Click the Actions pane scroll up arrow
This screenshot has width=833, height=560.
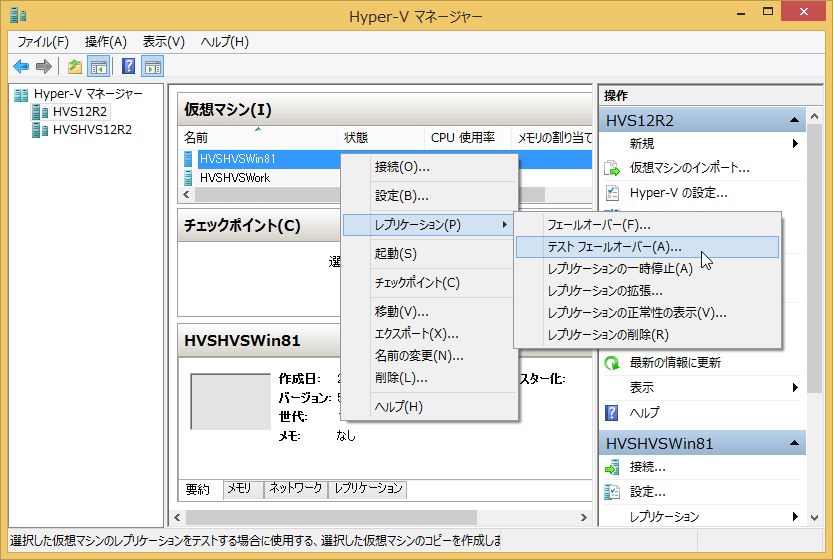(814, 116)
